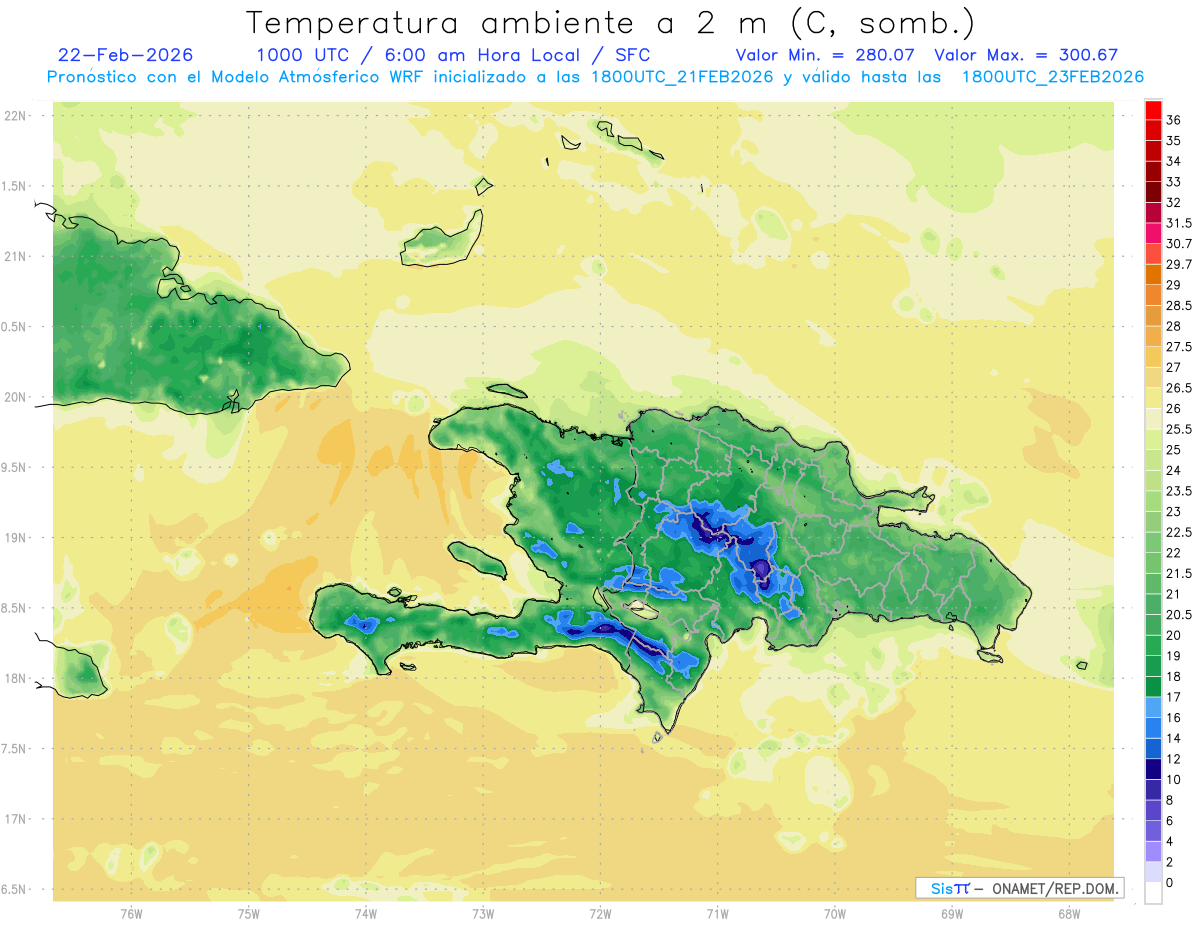
Task: Select the '71W' longitude label
Action: [717, 914]
